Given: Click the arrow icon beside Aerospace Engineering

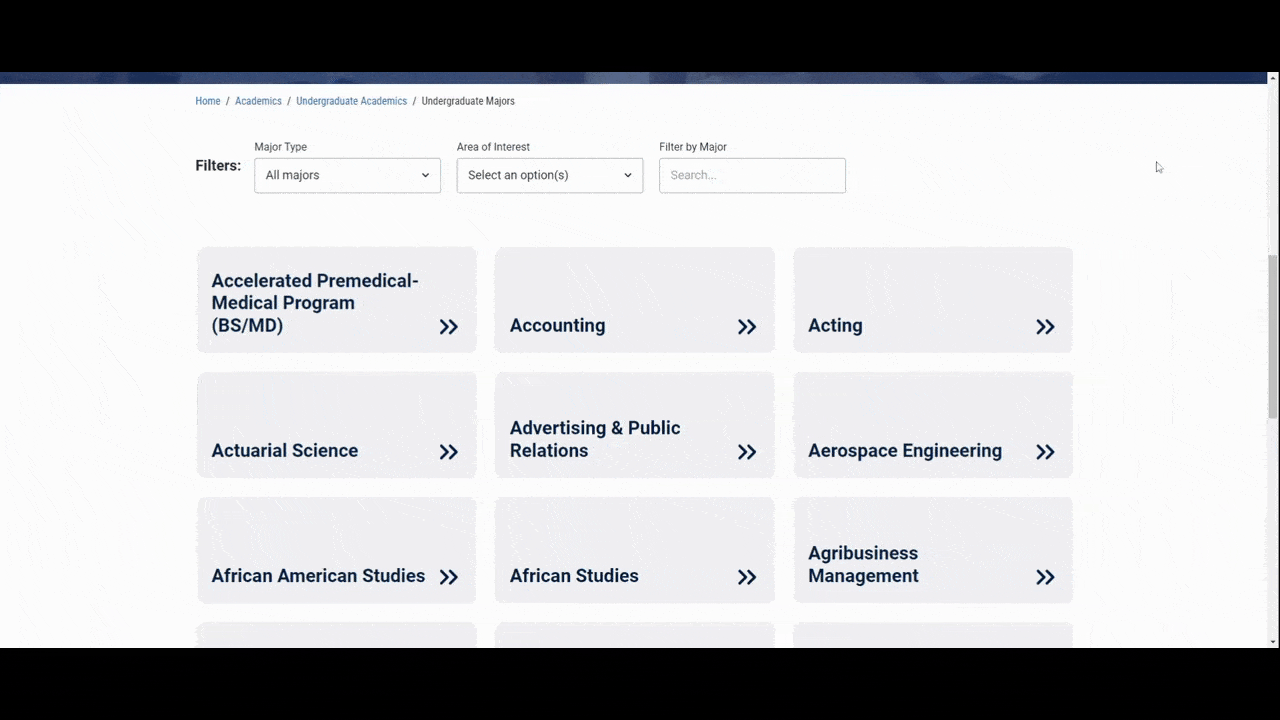Looking at the screenshot, I should pos(1045,452).
